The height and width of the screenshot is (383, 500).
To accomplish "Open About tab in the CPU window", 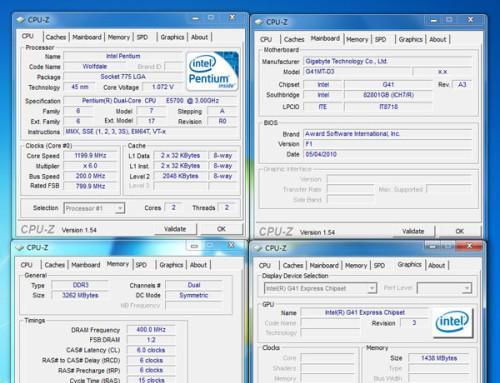I will tap(199, 37).
